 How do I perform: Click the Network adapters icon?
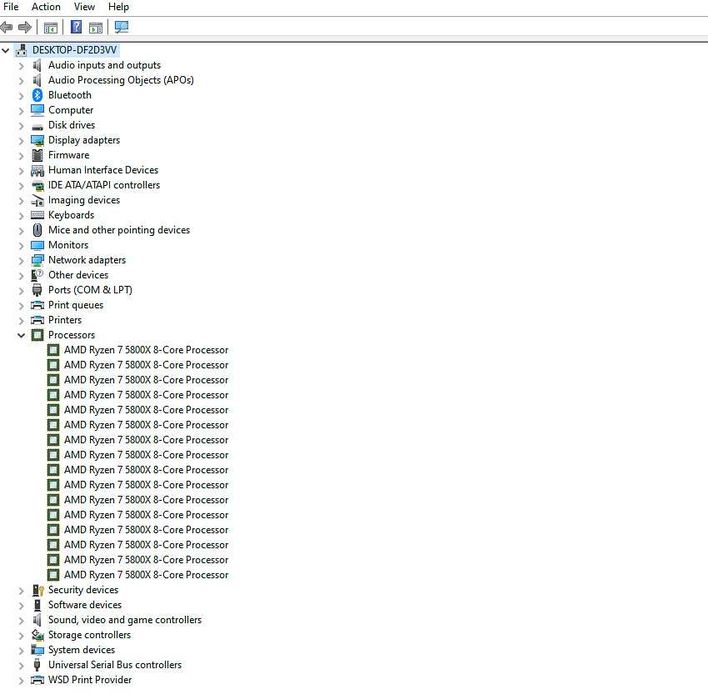(x=37, y=260)
